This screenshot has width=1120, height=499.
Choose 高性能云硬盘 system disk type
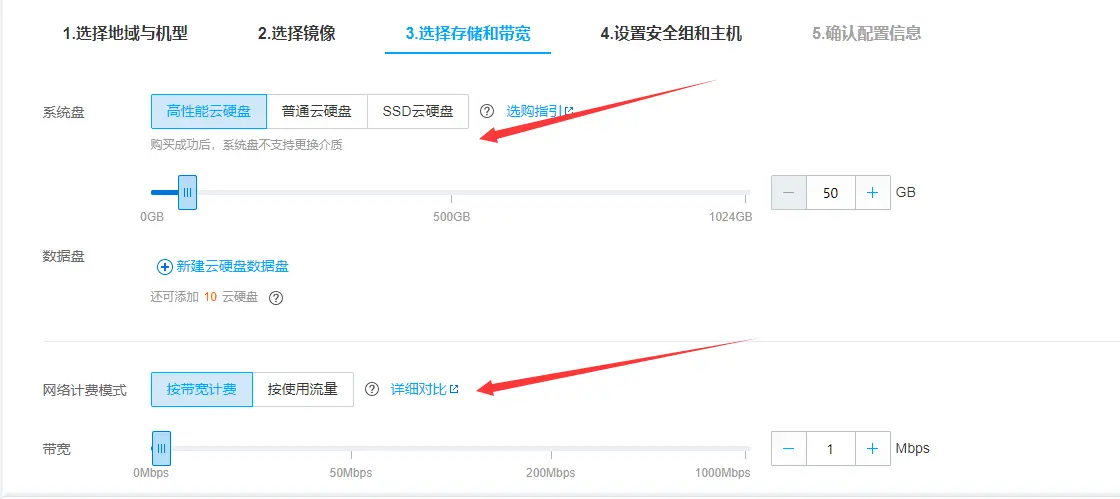pos(209,111)
